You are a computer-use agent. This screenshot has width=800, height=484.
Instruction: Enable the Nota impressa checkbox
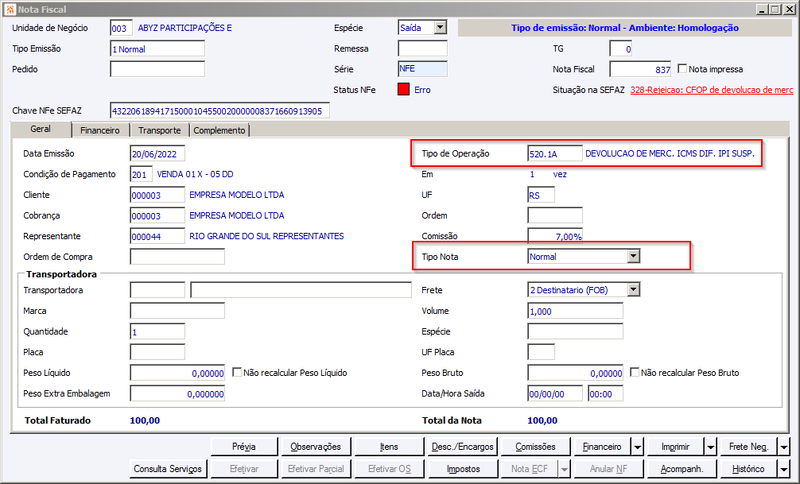click(682, 68)
